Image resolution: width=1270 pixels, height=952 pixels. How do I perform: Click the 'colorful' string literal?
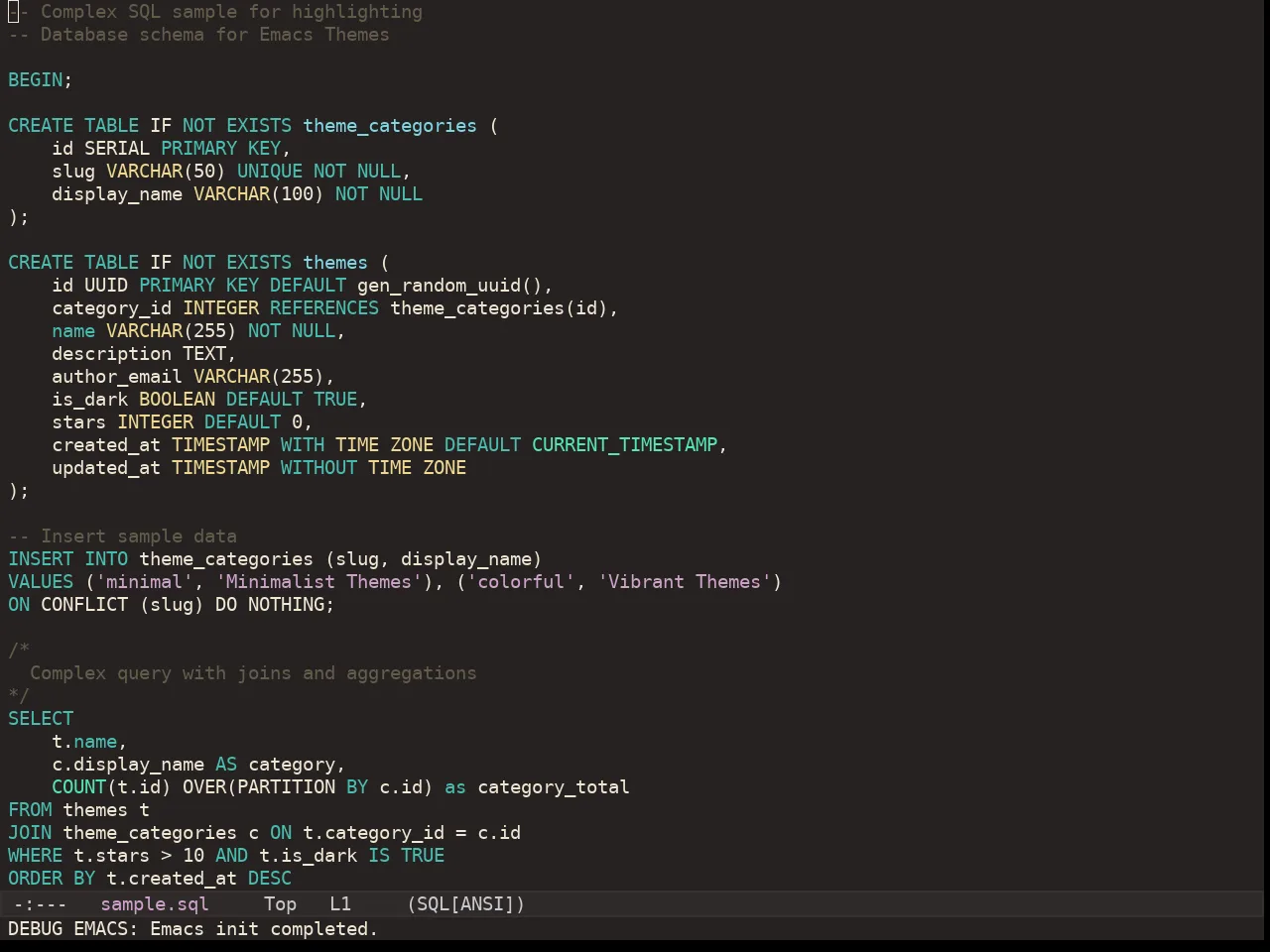(x=521, y=582)
